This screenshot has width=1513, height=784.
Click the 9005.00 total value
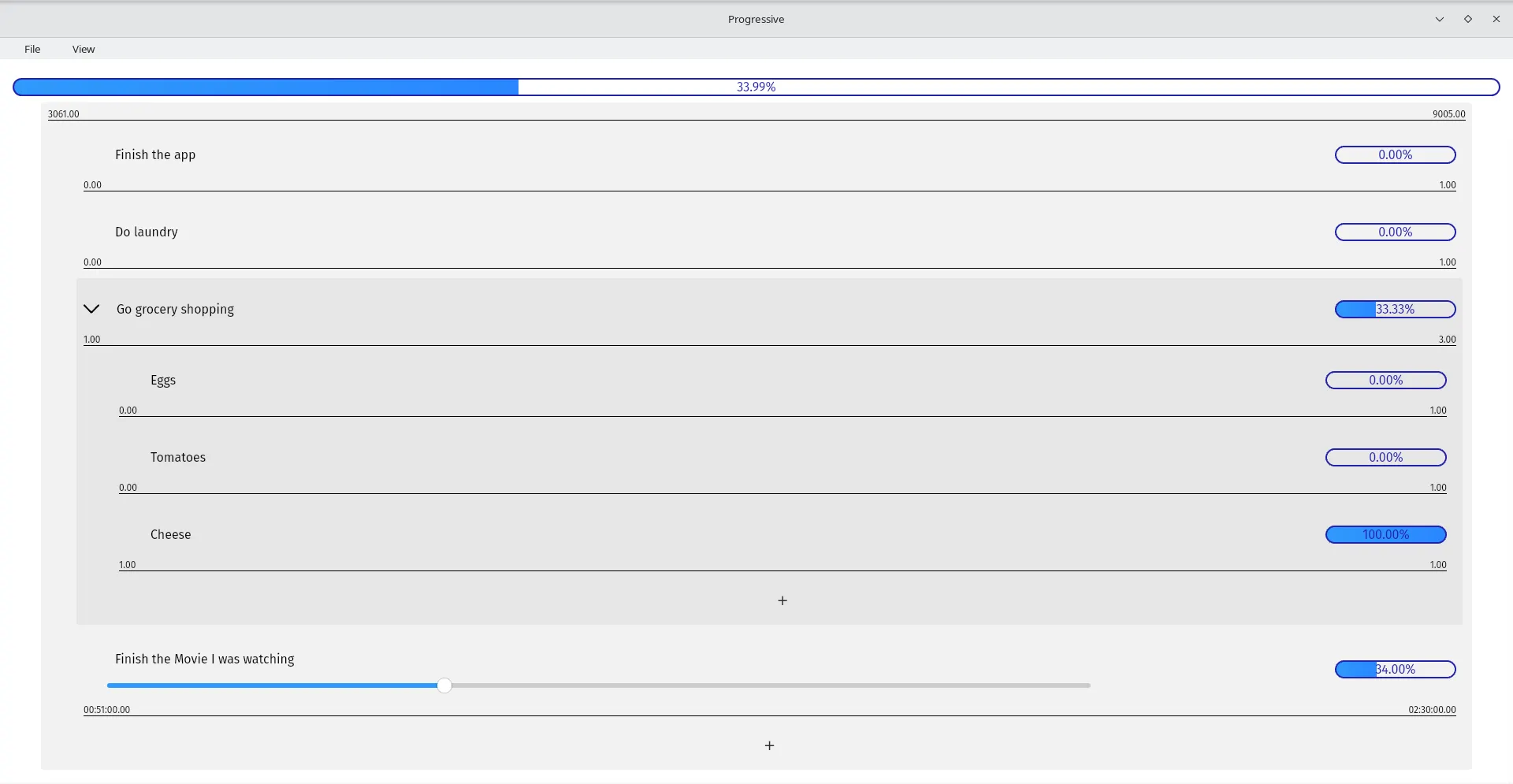[x=1449, y=113]
